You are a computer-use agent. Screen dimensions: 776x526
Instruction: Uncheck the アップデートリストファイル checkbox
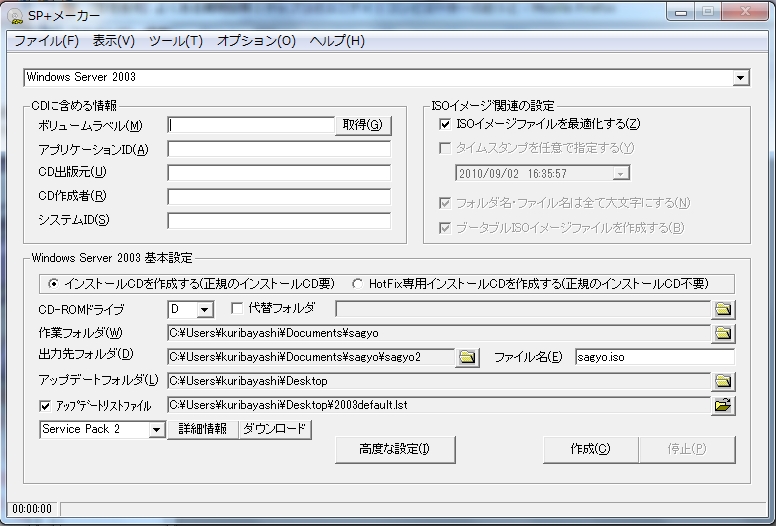click(45, 406)
